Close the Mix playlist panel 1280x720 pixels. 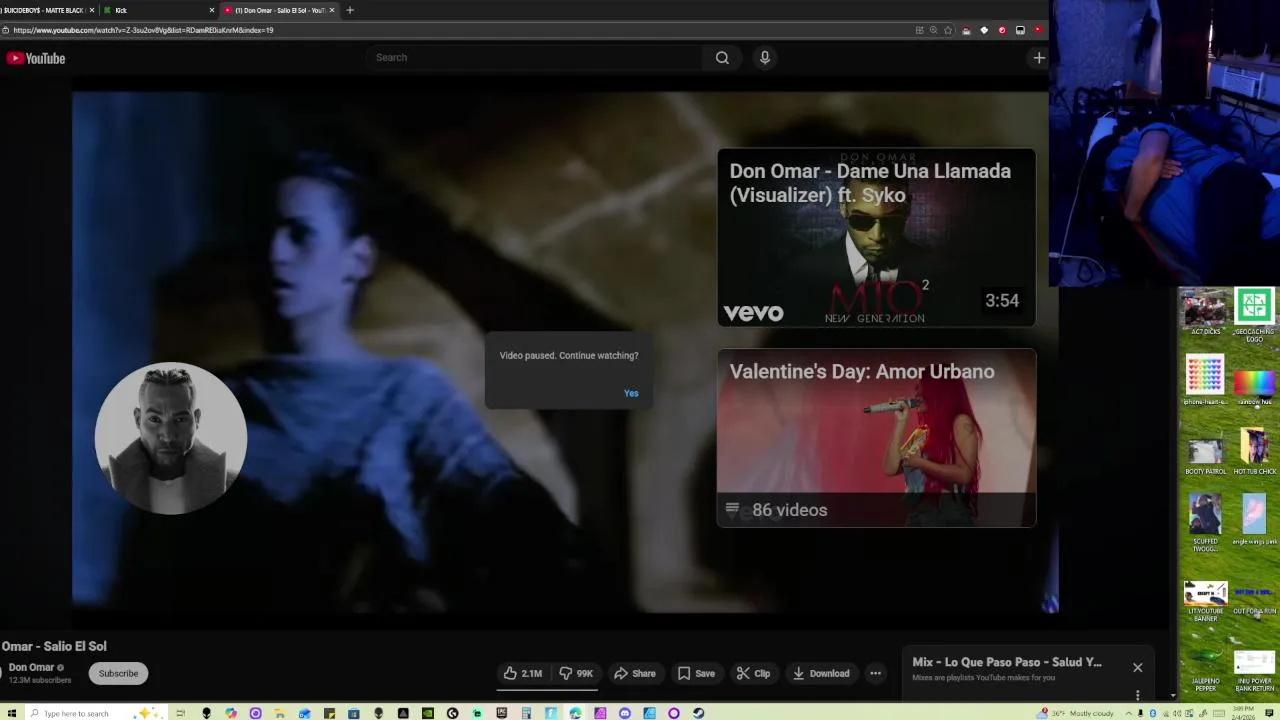pyautogui.click(x=1137, y=667)
